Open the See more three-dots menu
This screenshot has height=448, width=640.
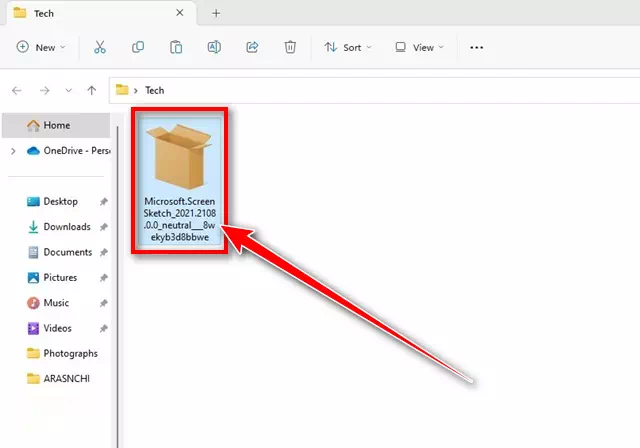(476, 48)
